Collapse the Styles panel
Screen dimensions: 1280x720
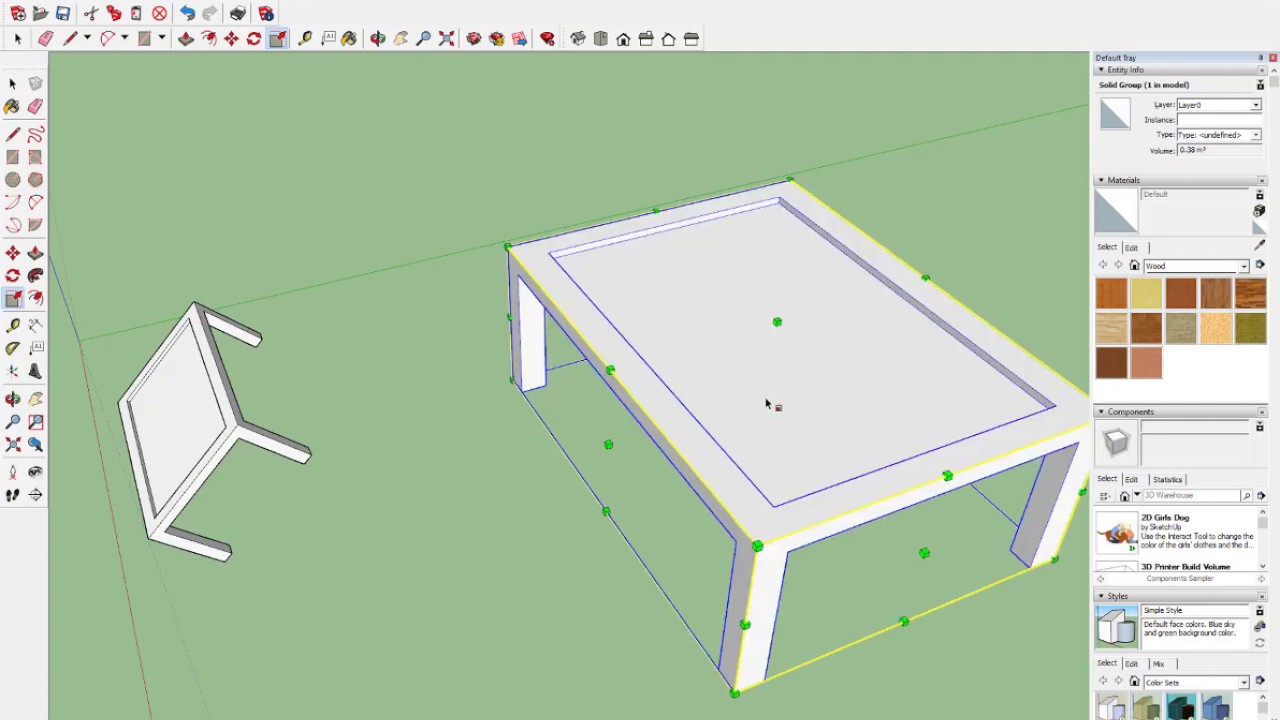tap(1101, 596)
